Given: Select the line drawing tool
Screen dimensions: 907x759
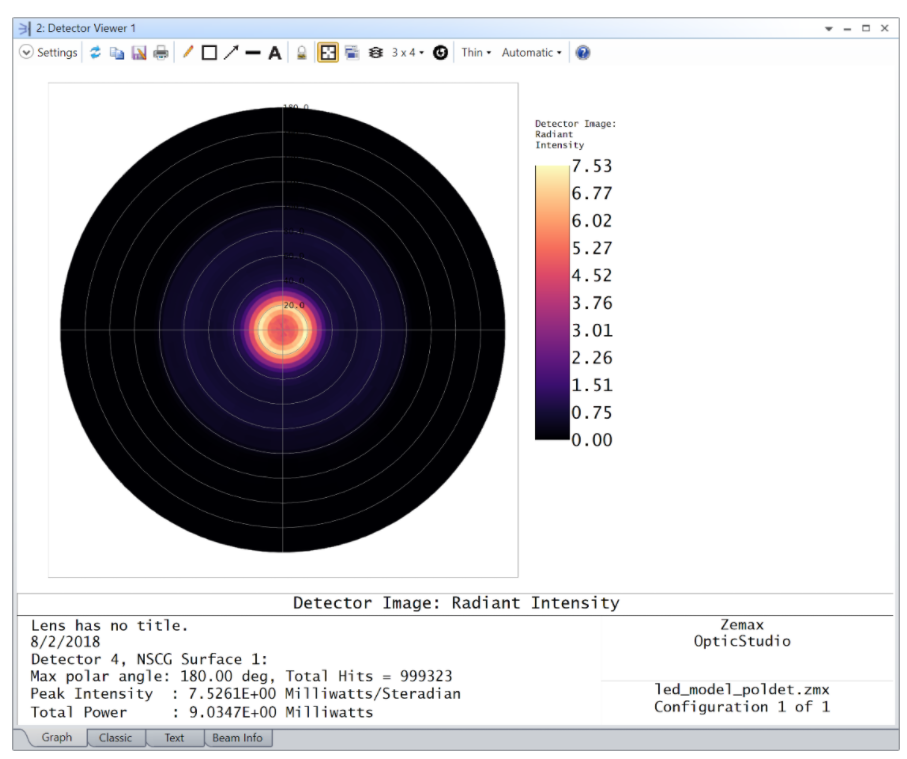Looking at the screenshot, I should [x=252, y=53].
